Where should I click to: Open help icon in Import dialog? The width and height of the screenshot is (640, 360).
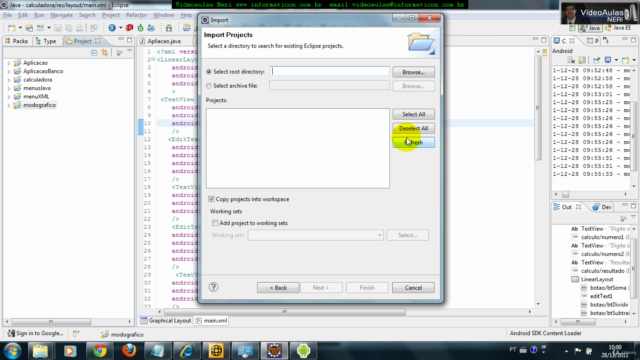[213, 287]
